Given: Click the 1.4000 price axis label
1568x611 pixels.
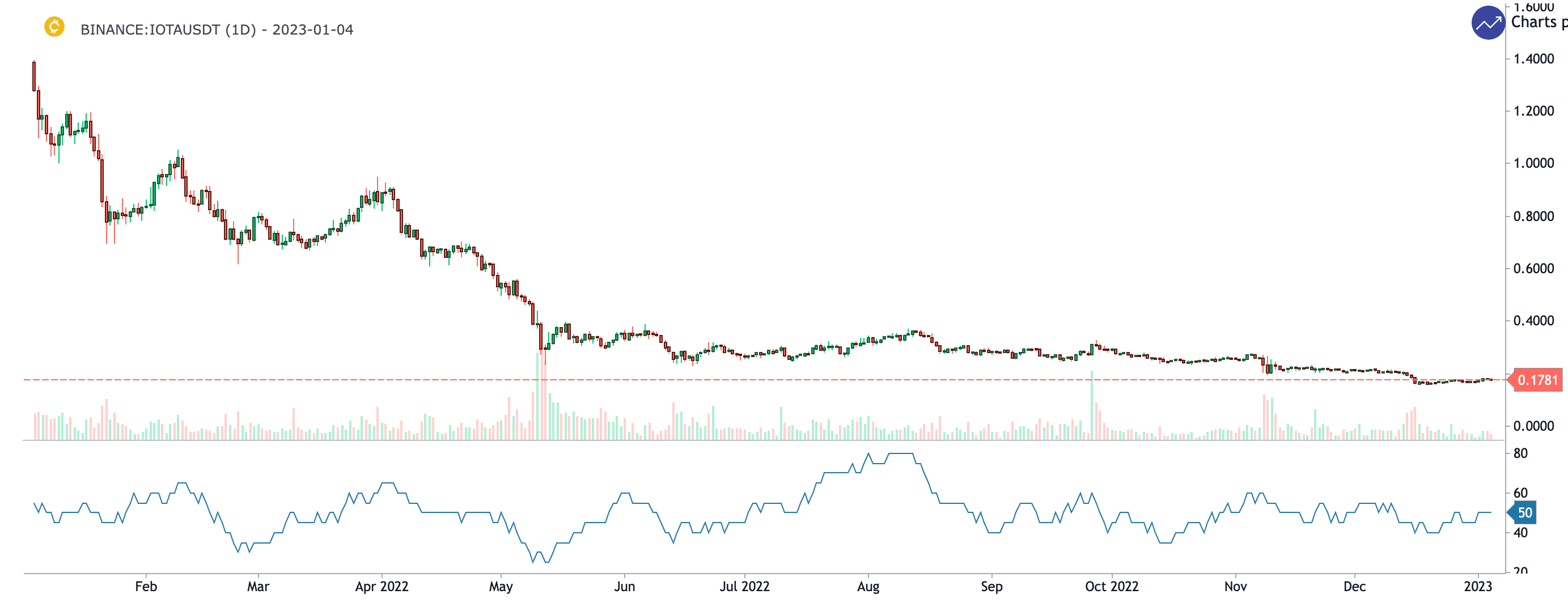Looking at the screenshot, I should [x=1533, y=59].
